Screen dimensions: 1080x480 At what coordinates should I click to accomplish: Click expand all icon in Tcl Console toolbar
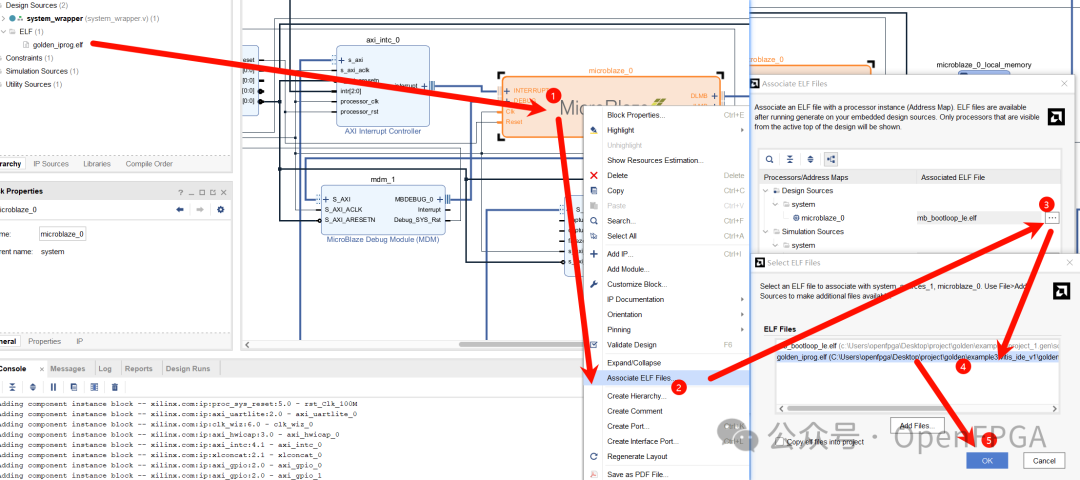click(32, 387)
